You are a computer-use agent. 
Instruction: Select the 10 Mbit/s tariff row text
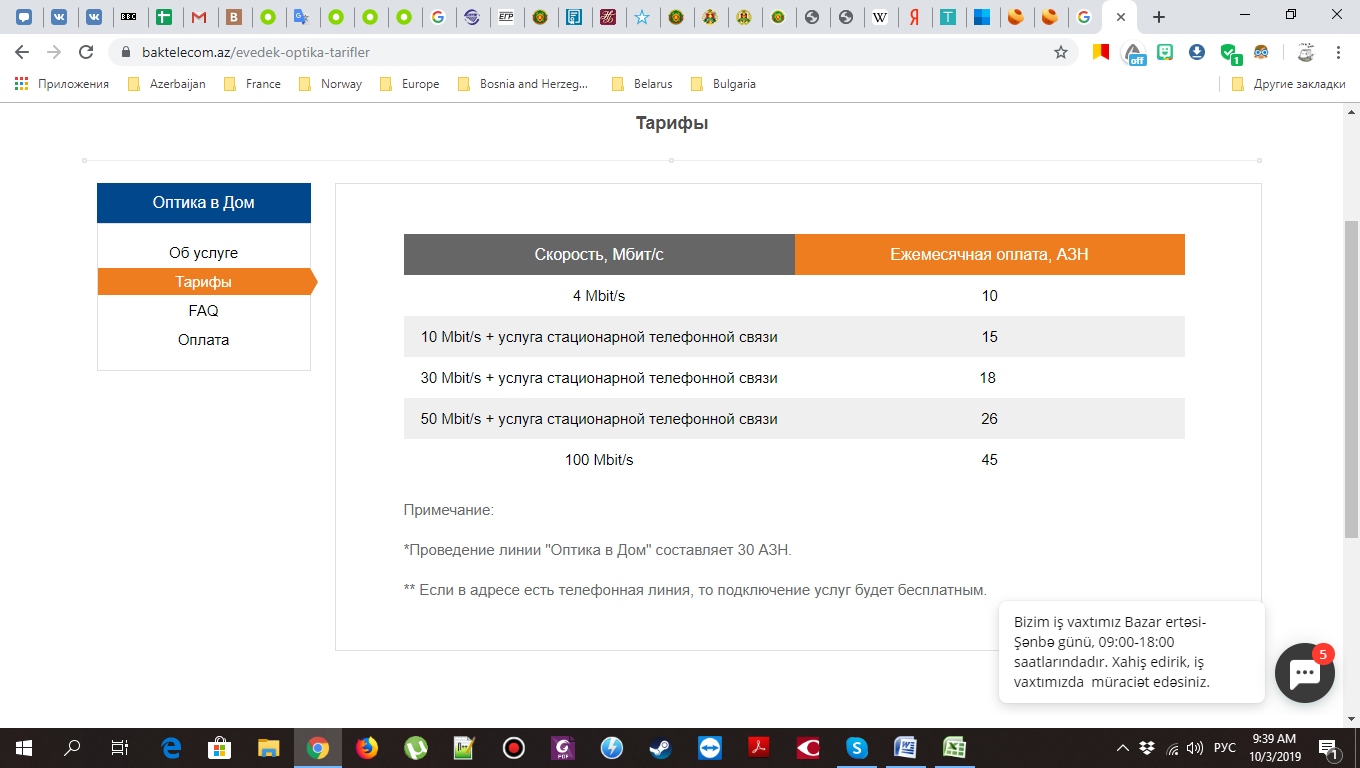tap(599, 337)
